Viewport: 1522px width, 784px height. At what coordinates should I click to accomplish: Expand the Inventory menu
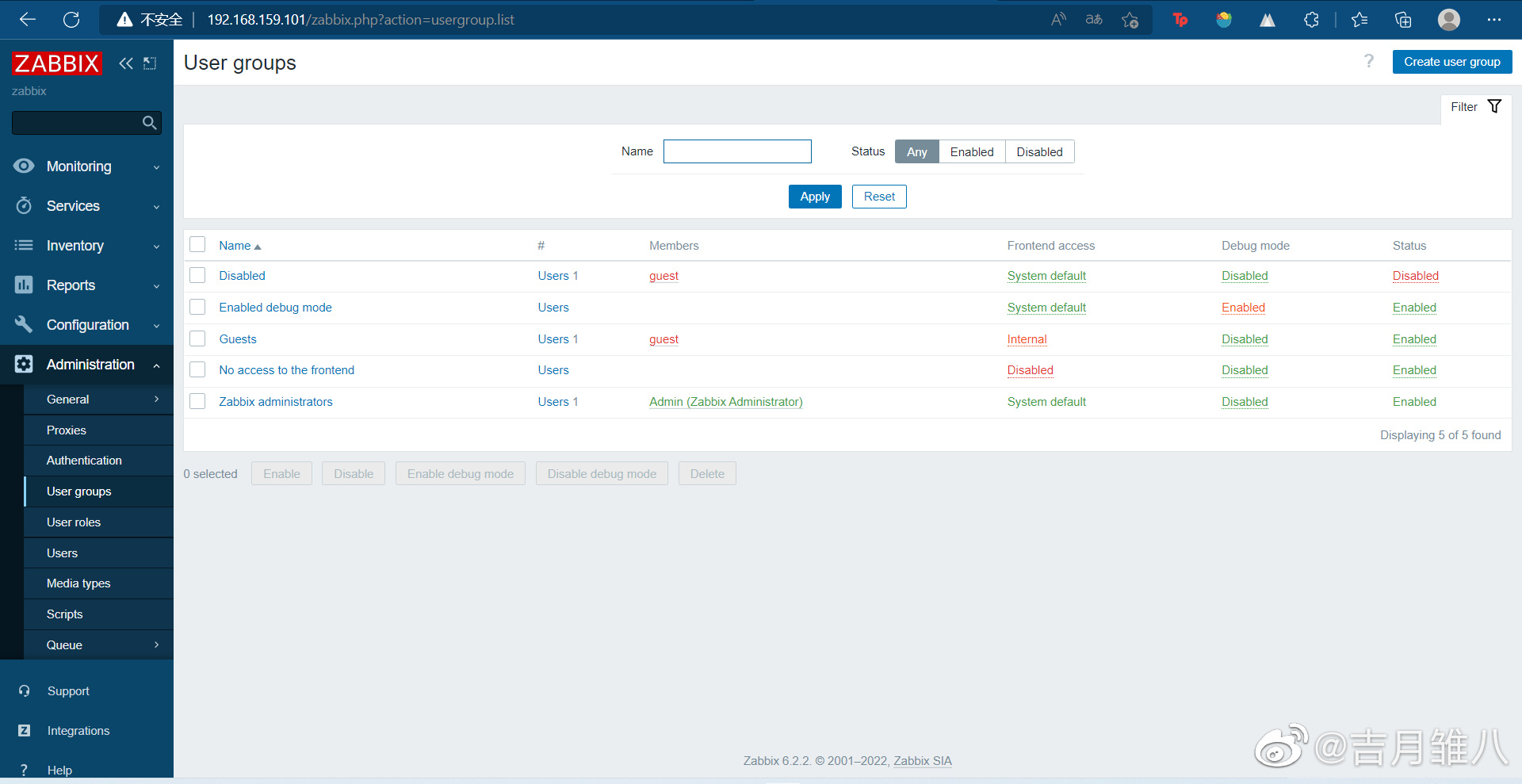156,247
